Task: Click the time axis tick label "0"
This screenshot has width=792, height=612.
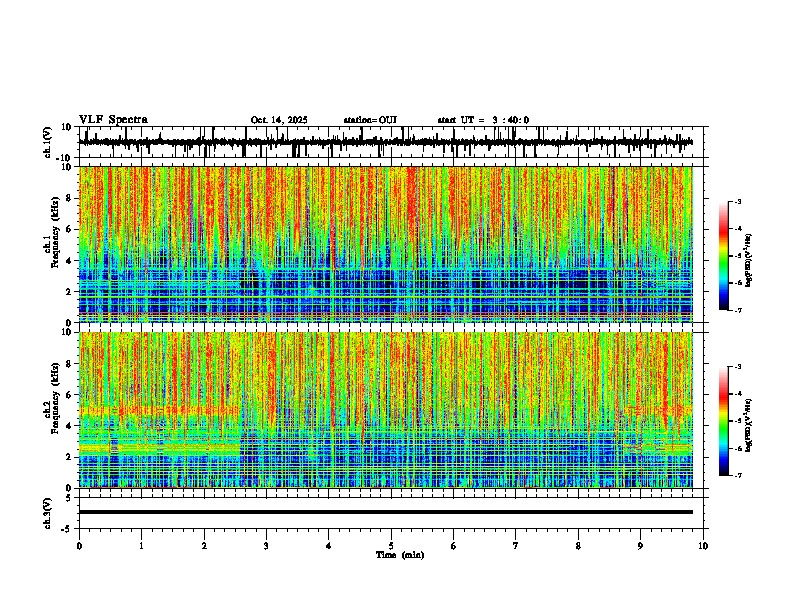Action: click(79, 546)
